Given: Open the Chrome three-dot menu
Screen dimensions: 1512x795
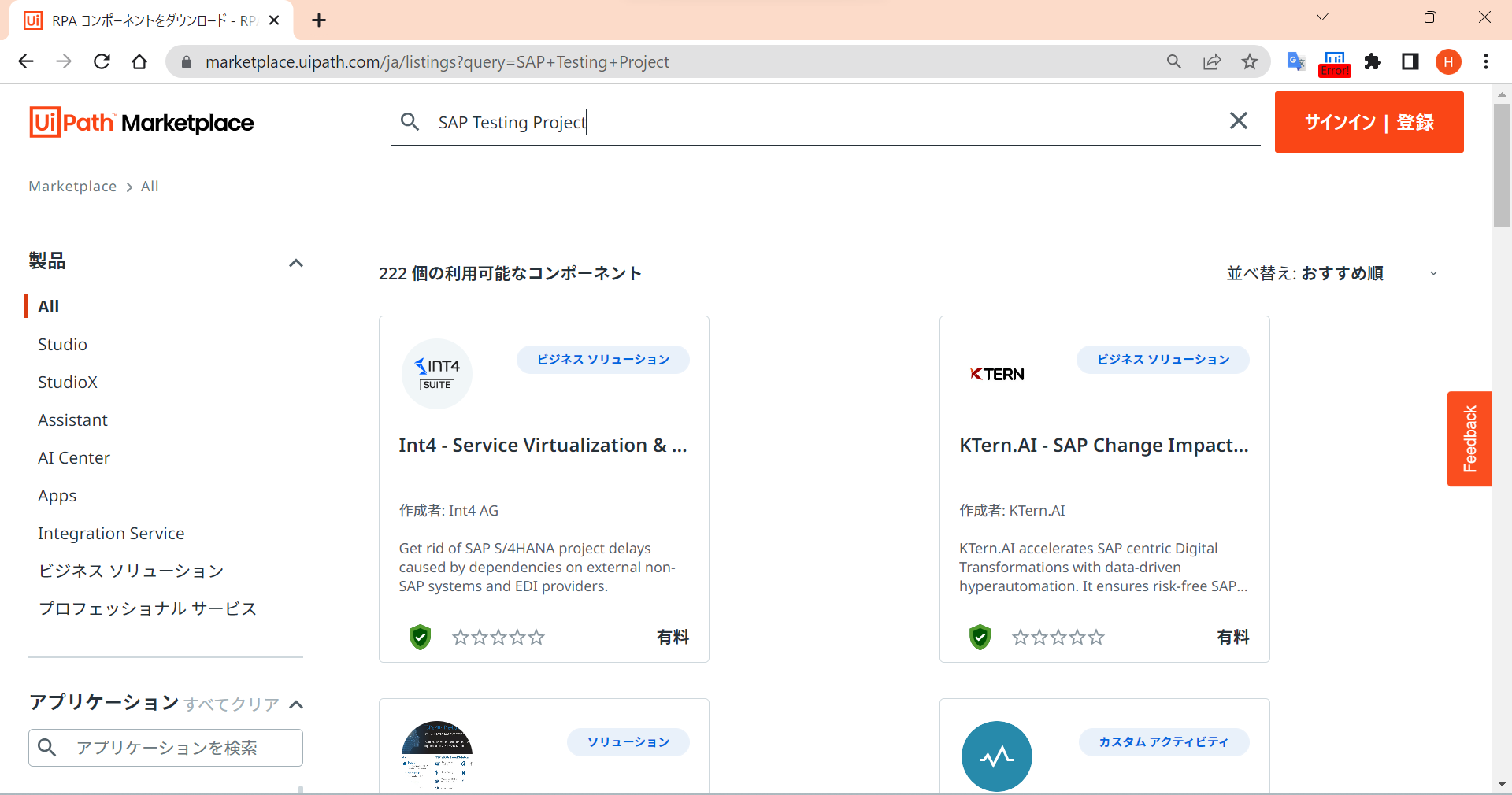Looking at the screenshot, I should click(x=1486, y=61).
